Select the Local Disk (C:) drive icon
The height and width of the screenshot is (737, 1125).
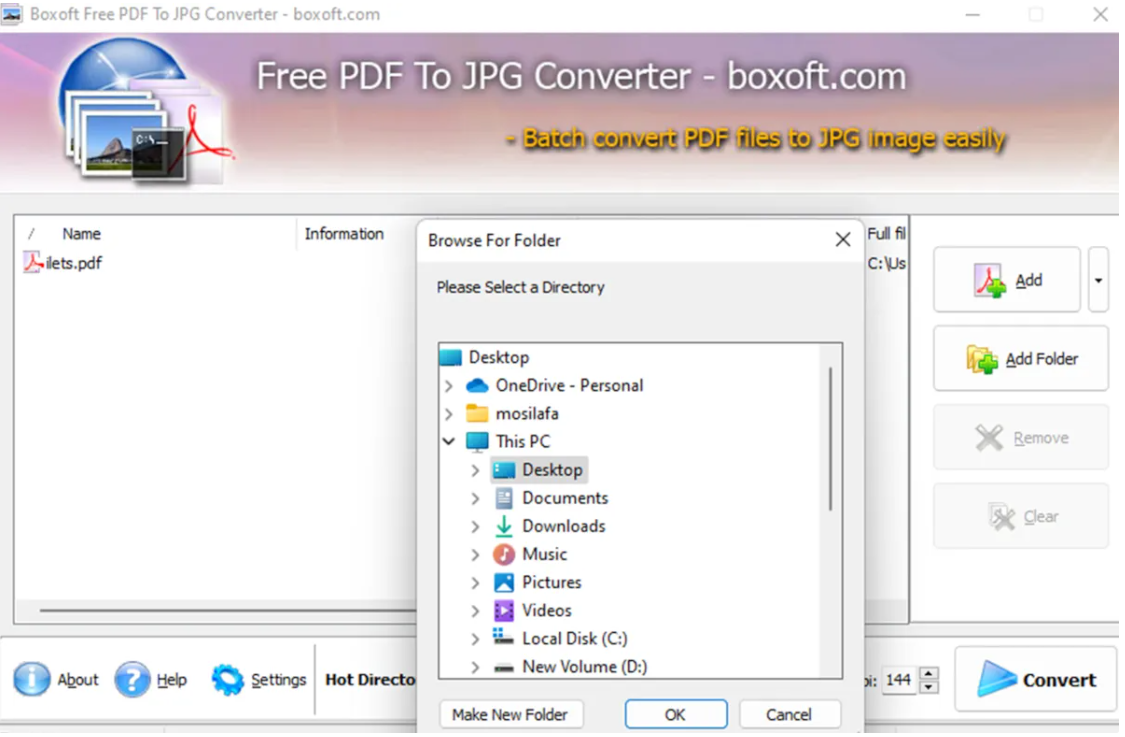click(505, 639)
